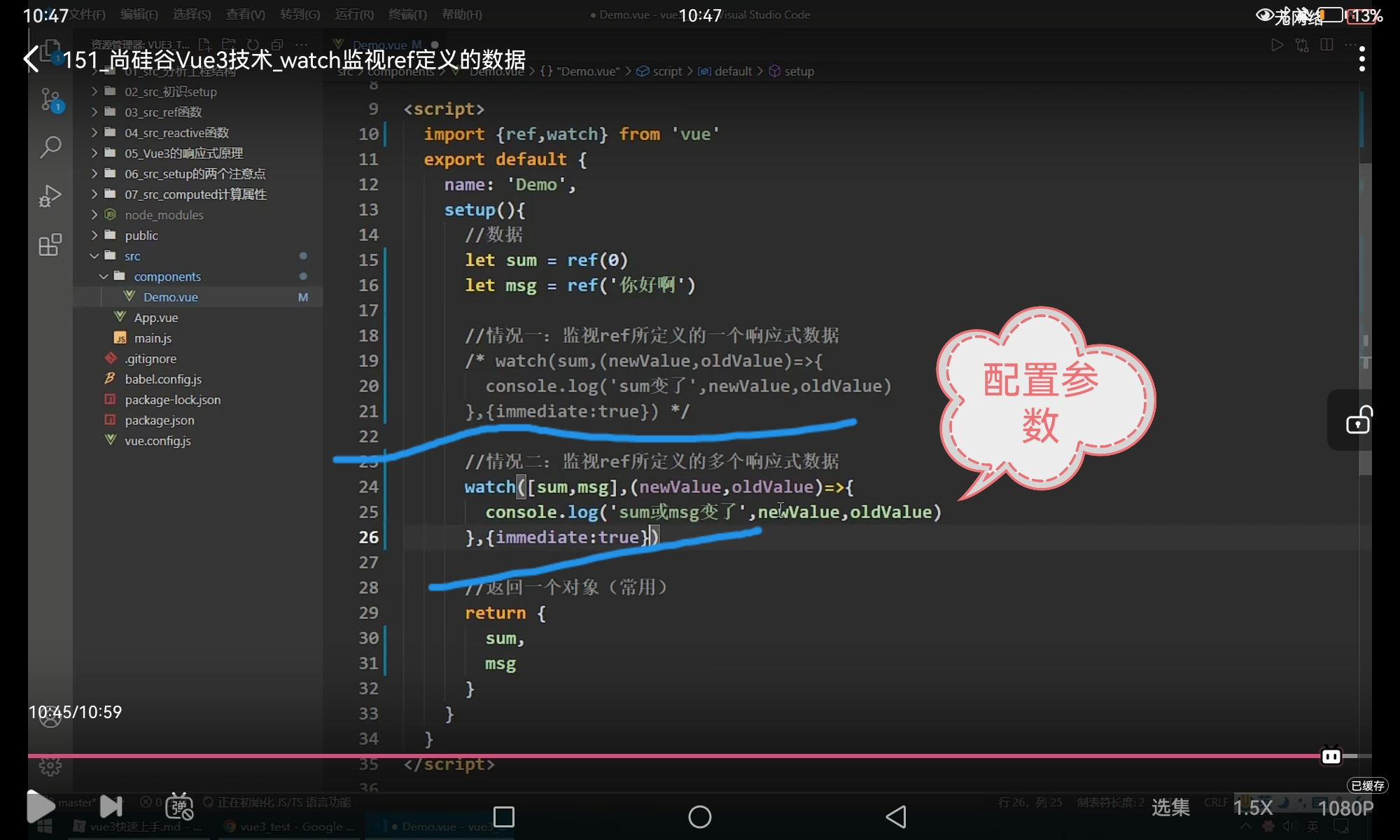Tap the Android back triangle button

[x=896, y=817]
